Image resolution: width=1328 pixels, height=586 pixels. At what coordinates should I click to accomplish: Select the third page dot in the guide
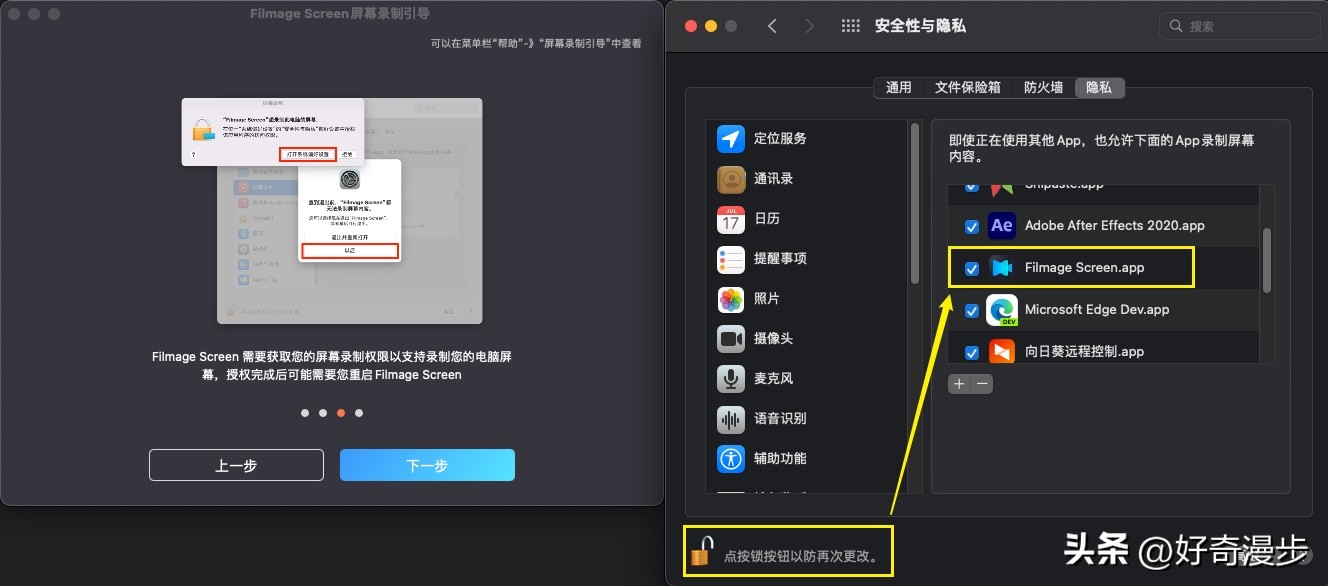coord(341,412)
